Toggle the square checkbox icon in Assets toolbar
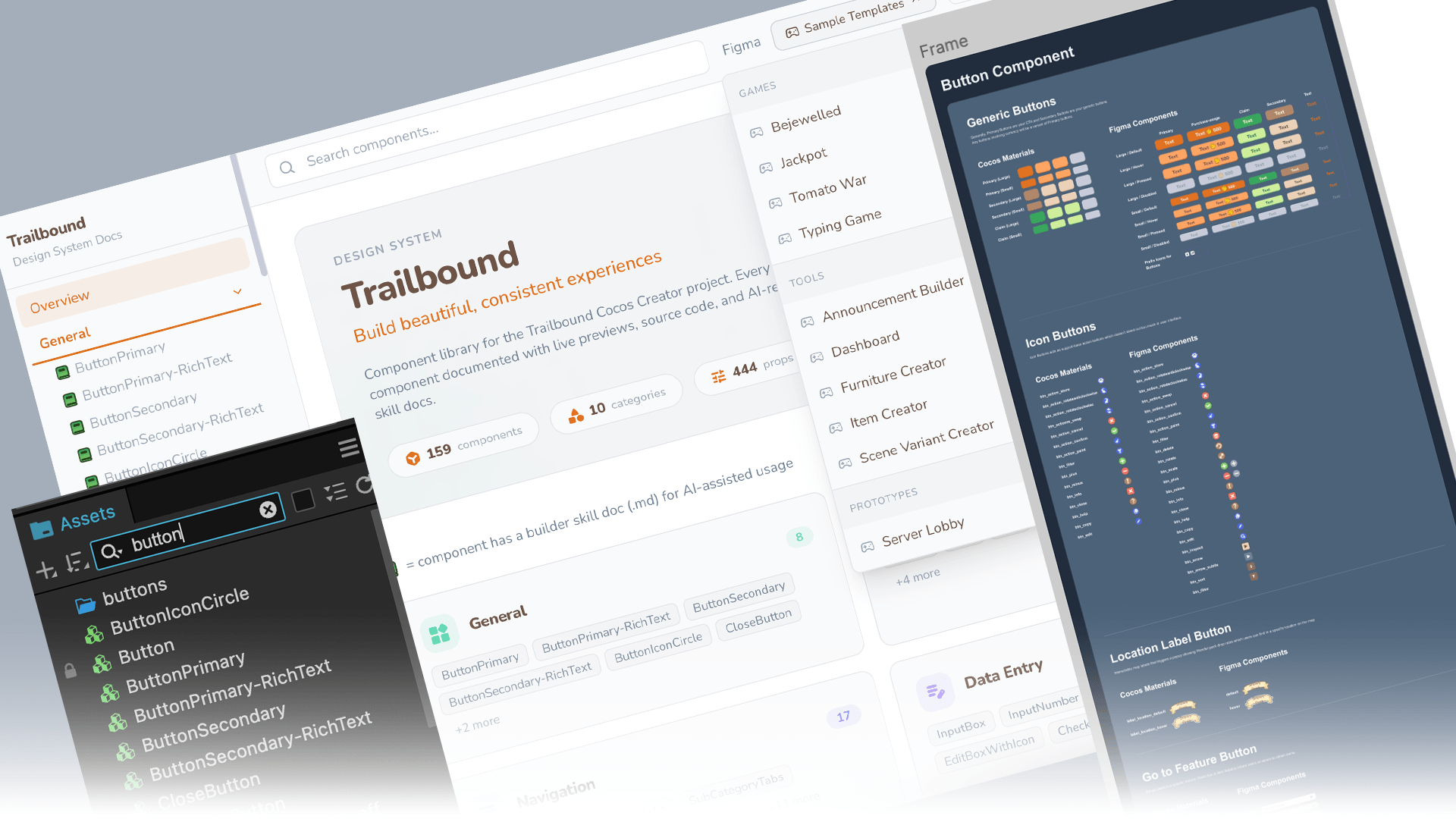Viewport: 1456px width, 819px height. (x=303, y=500)
